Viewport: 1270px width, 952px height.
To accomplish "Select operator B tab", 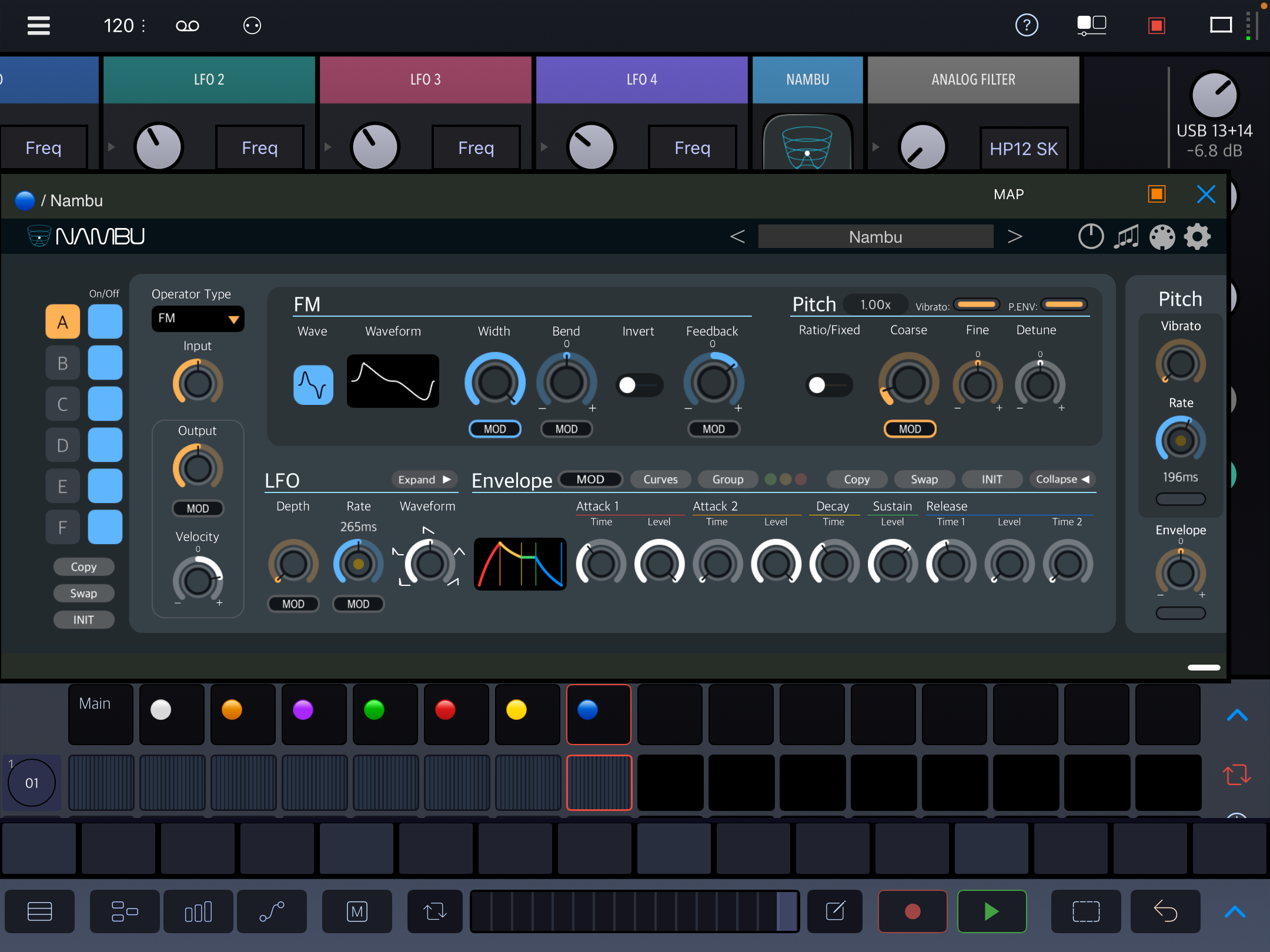I will point(63,363).
